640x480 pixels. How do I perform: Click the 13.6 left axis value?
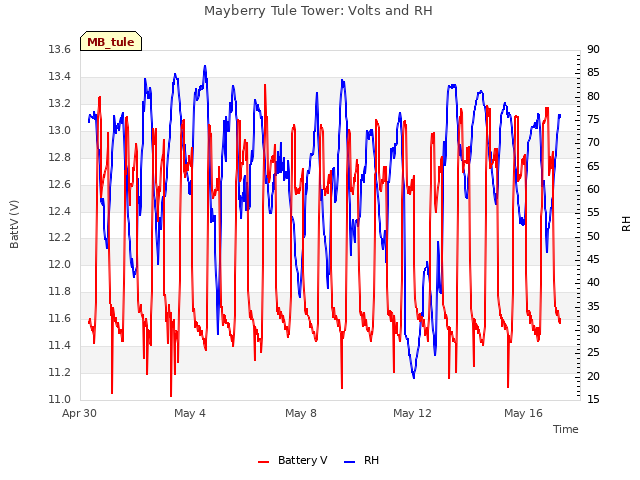pyautogui.click(x=60, y=49)
